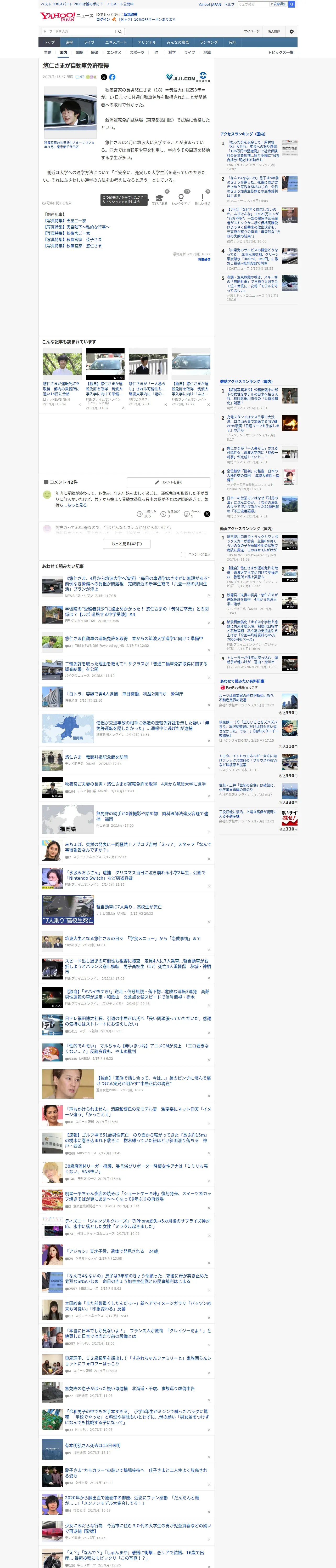Open 国際 category in sub navigation

[79, 52]
